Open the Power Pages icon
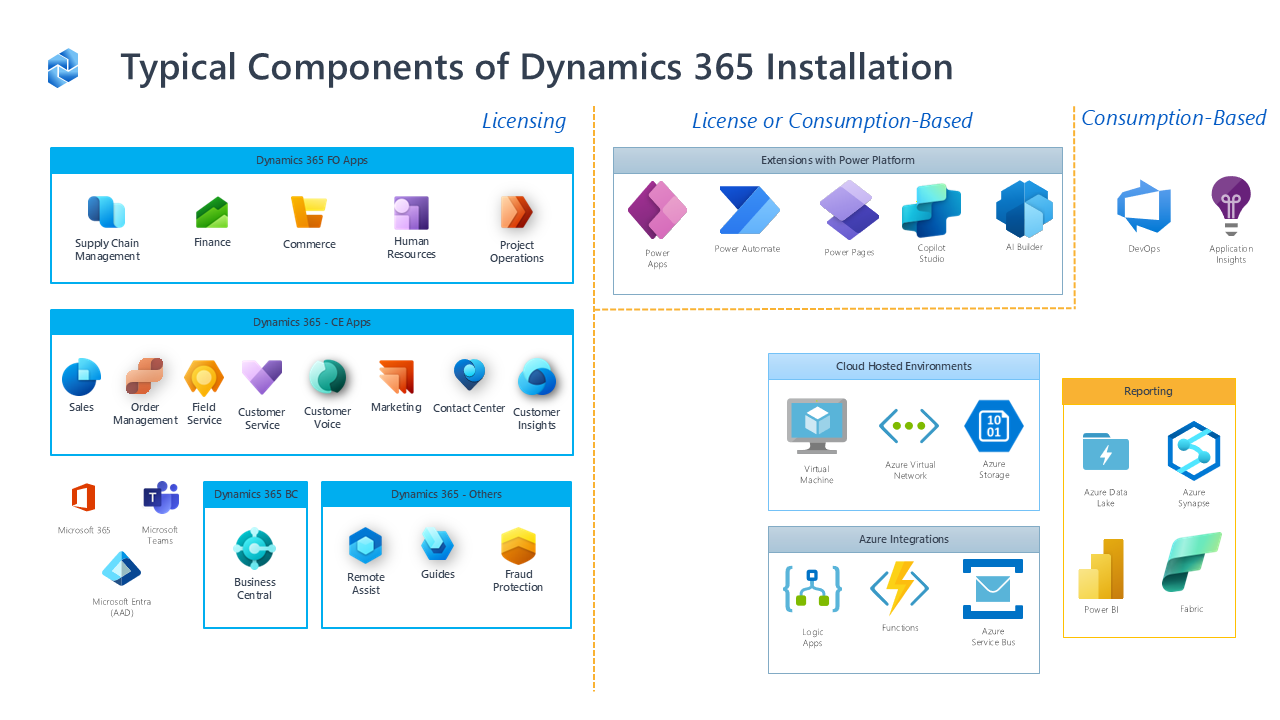This screenshot has width=1280, height=720. 849,211
